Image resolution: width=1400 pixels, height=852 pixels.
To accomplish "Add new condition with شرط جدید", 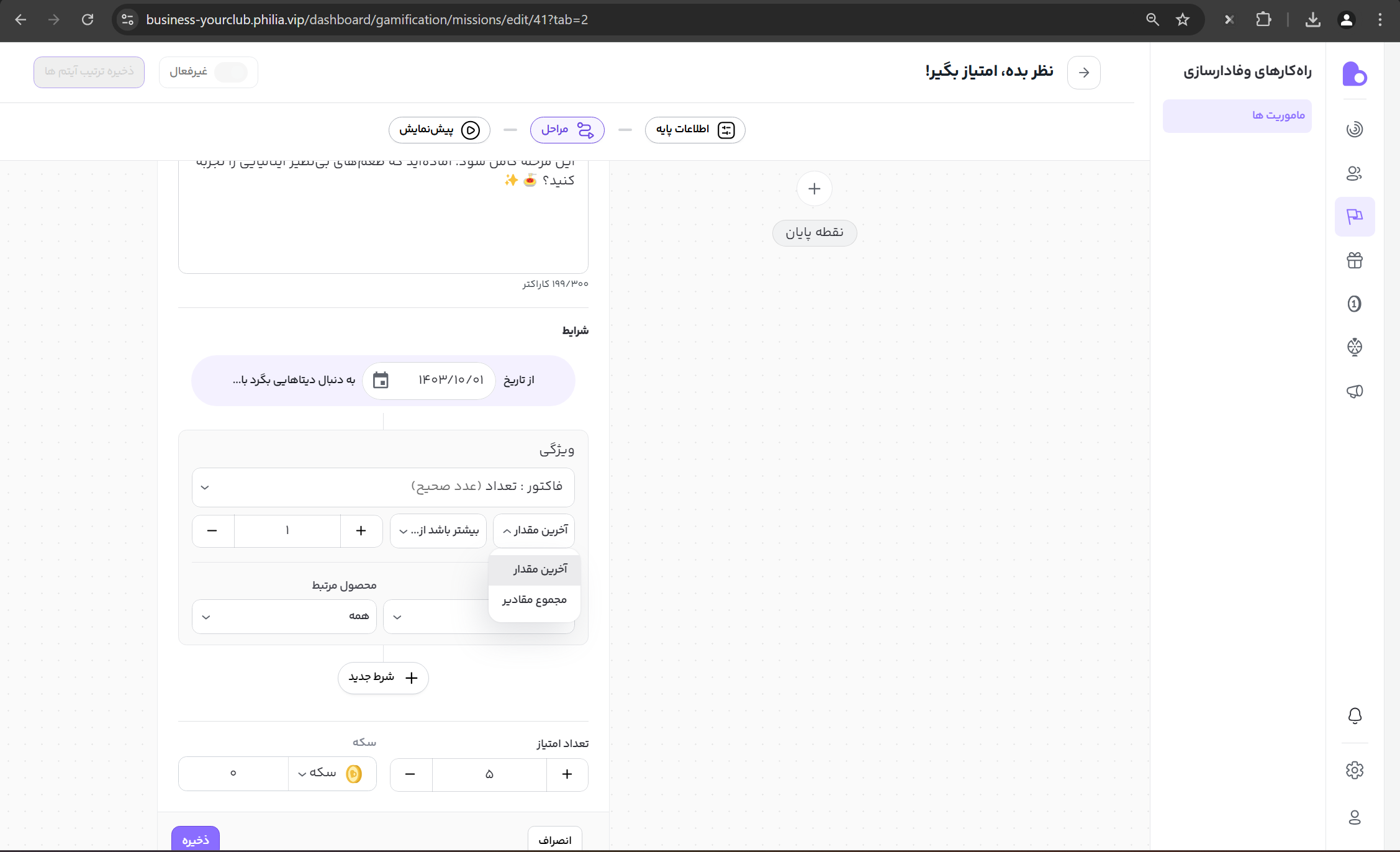I will (x=383, y=678).
